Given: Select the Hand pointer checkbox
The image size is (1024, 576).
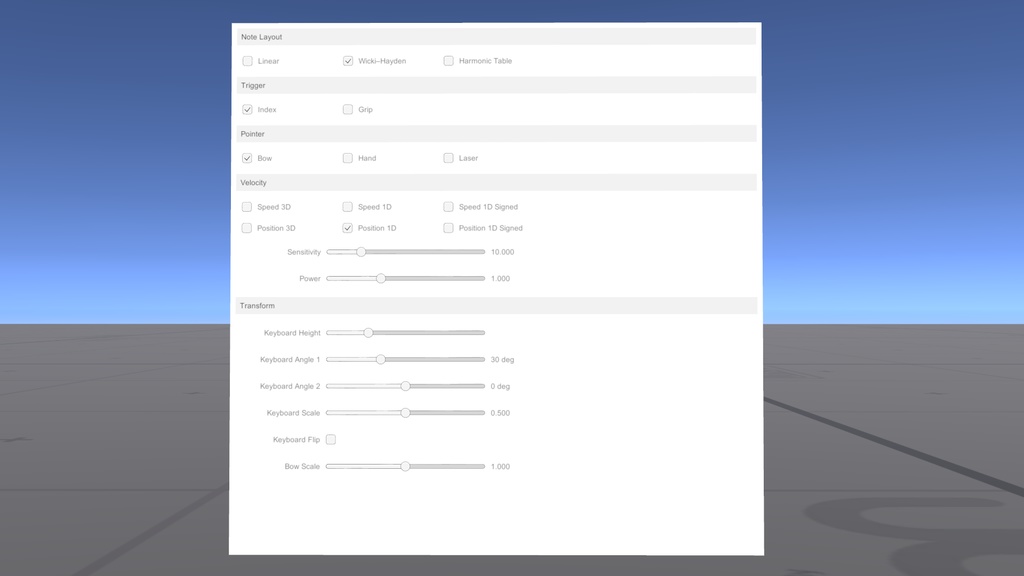Looking at the screenshot, I should (x=347, y=158).
